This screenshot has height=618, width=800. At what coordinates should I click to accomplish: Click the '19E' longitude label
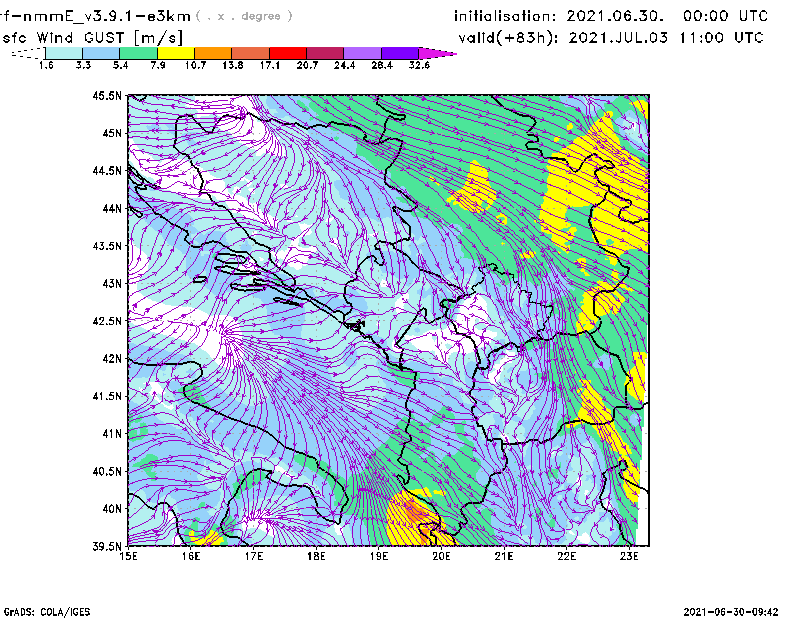(x=379, y=556)
